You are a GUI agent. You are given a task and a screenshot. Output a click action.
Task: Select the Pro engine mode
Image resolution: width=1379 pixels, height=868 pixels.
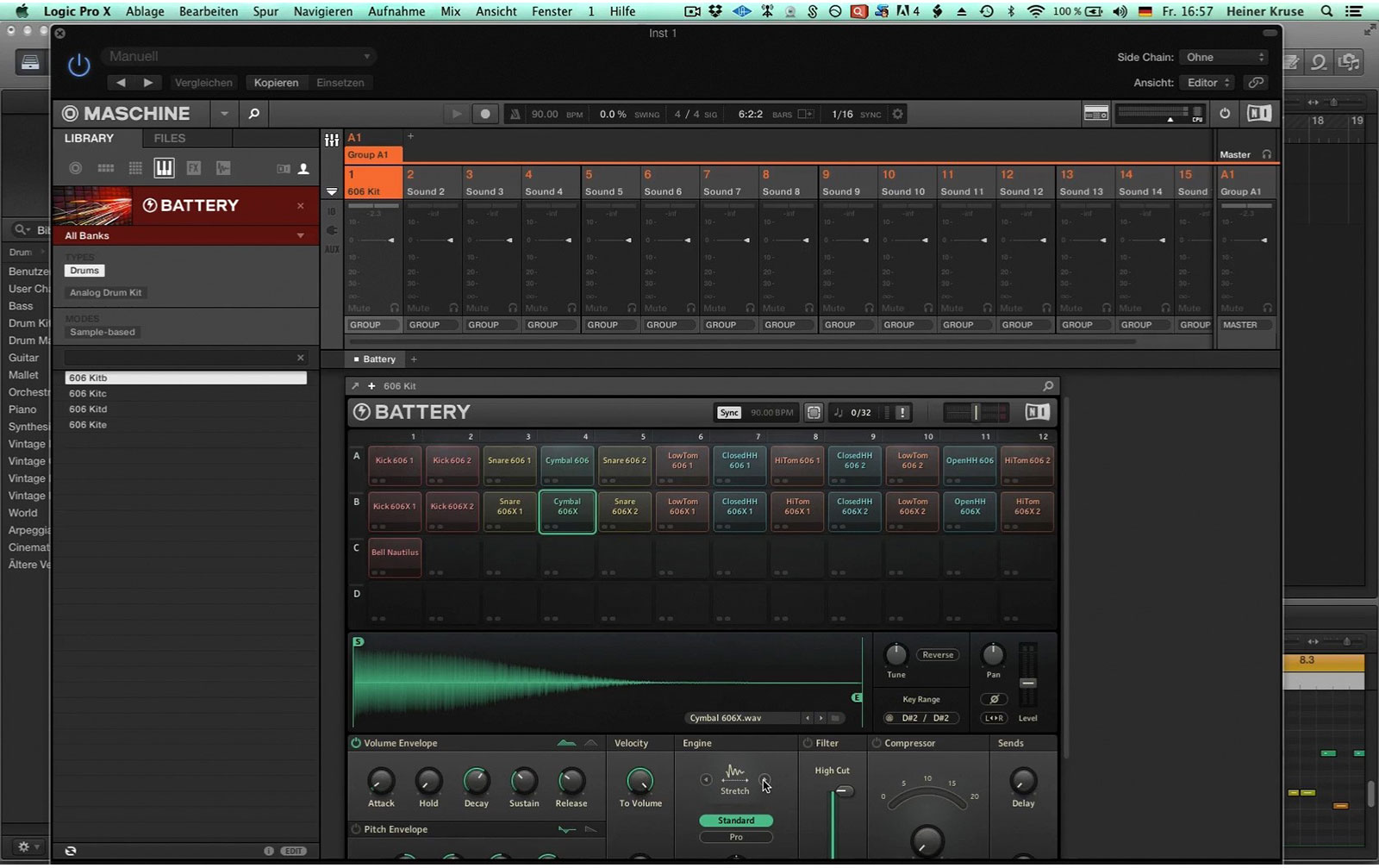pyautogui.click(x=736, y=837)
